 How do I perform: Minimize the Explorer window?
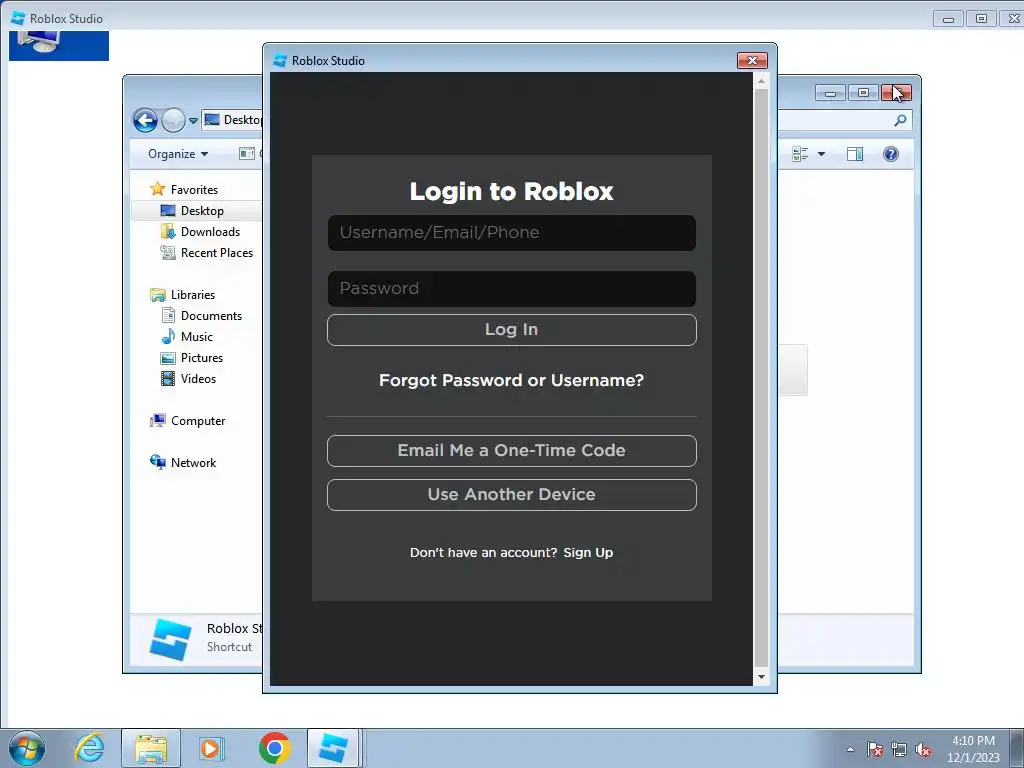[830, 93]
